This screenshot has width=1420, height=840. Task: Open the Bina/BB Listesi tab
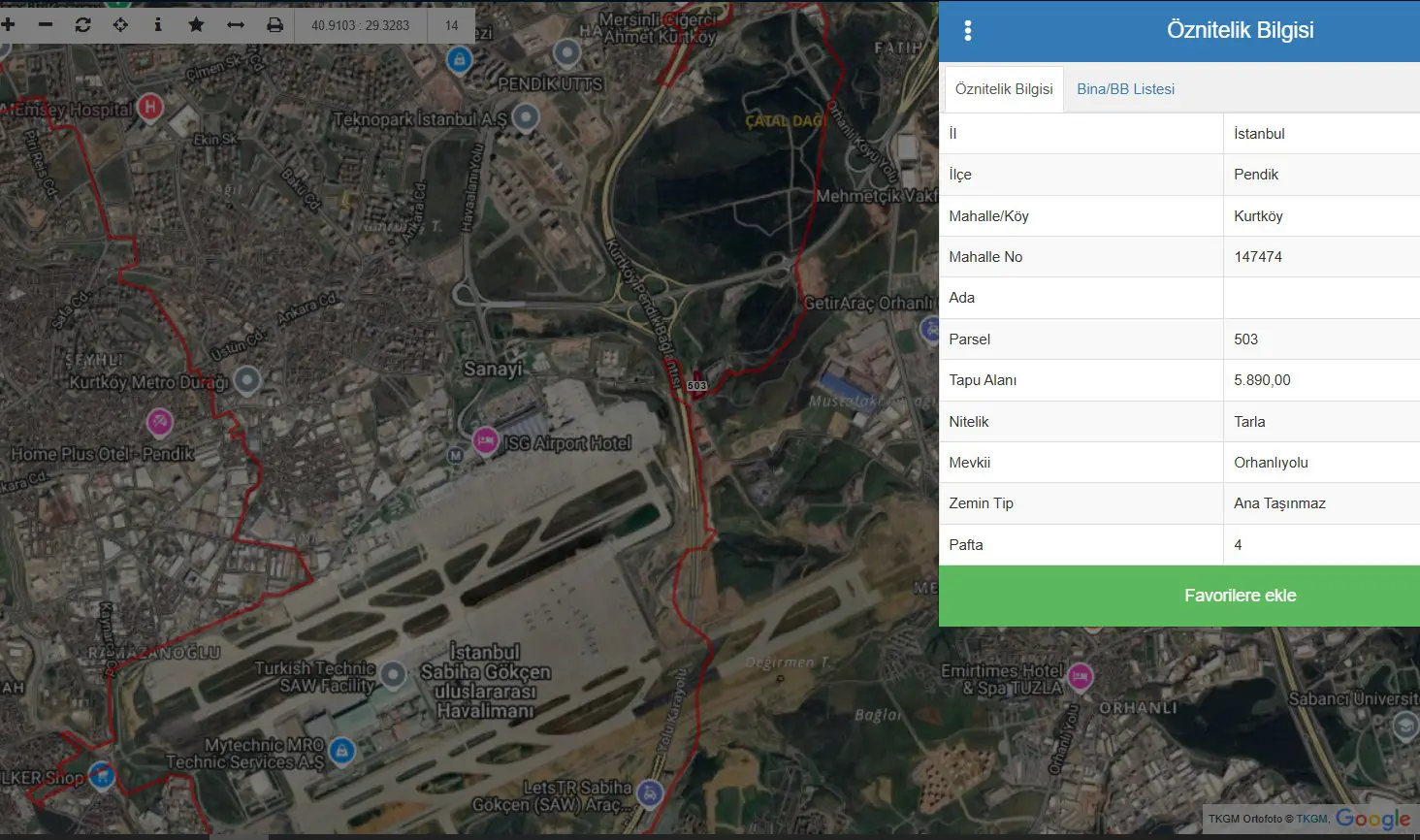1125,89
